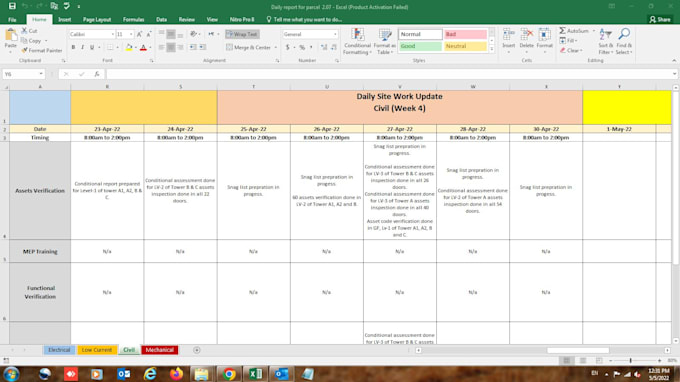680x382 pixels.
Task: Click the horizontal scrollbar thumb
Action: point(578,350)
